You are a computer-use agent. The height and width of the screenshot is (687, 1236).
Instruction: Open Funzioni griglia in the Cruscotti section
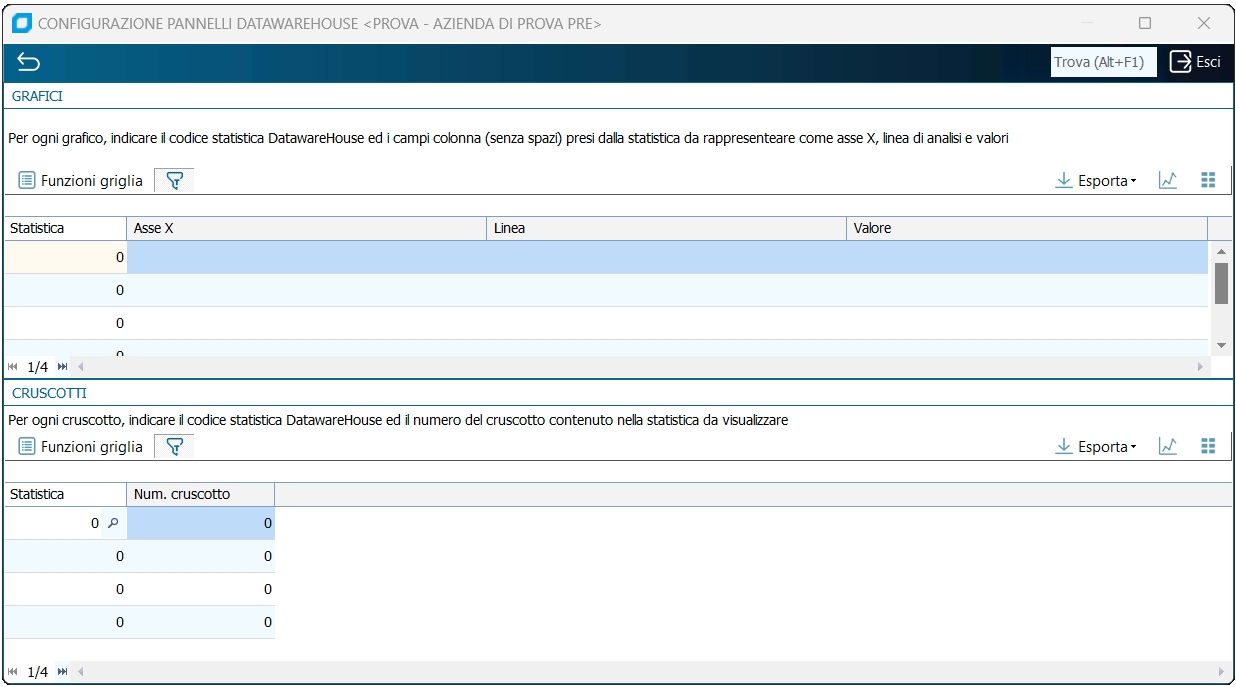(81, 447)
